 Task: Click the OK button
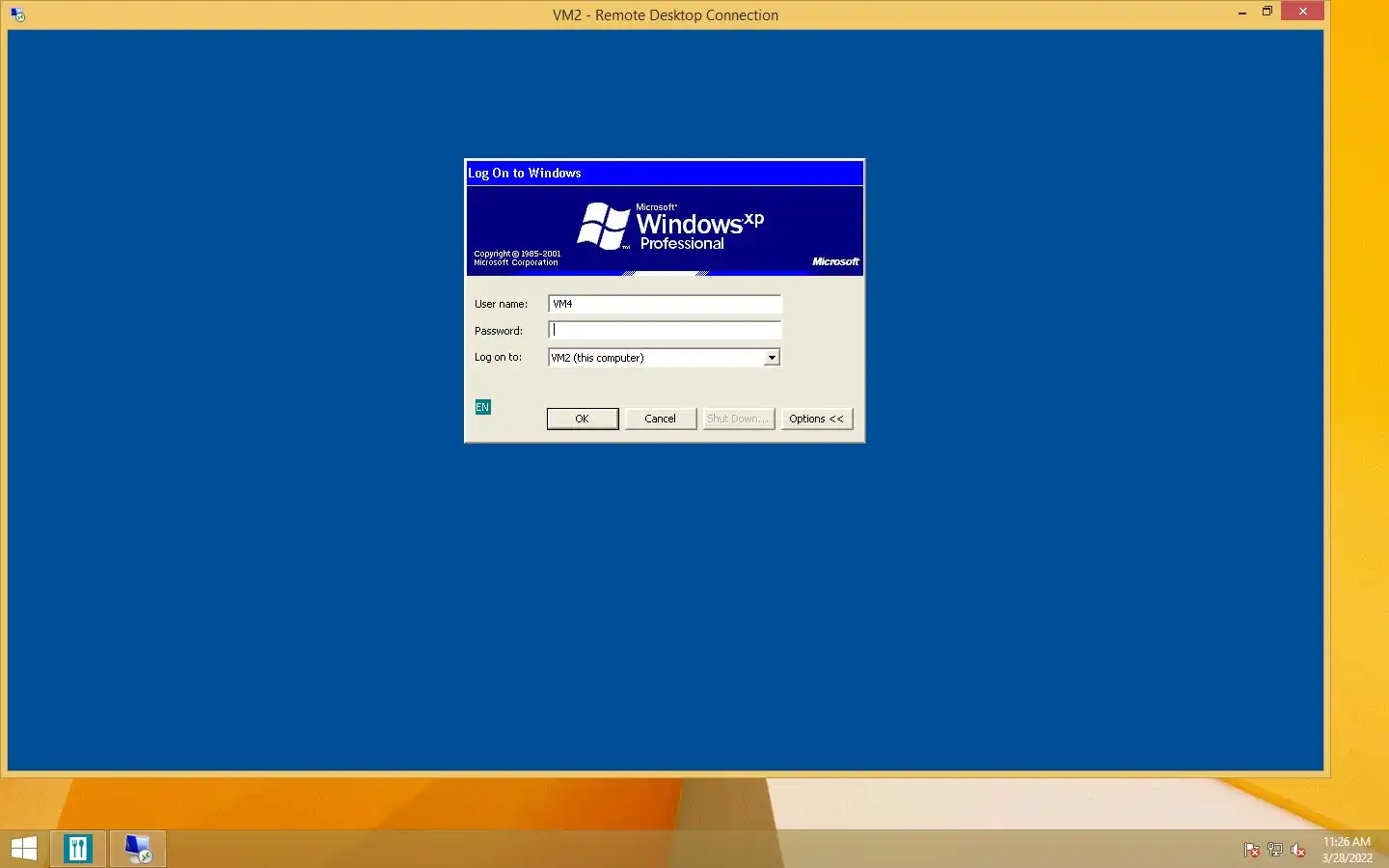(x=582, y=419)
